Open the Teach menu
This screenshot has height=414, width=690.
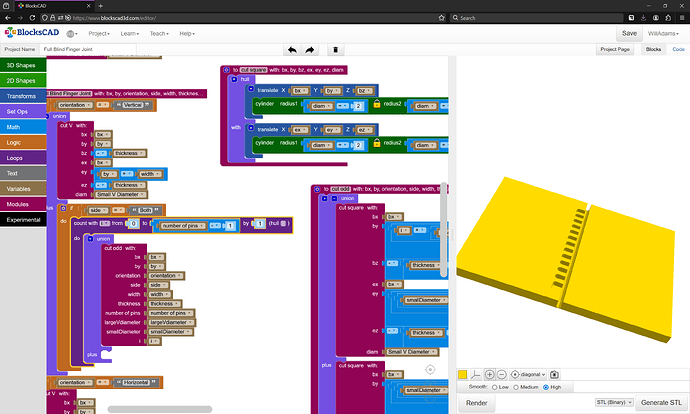pos(159,34)
